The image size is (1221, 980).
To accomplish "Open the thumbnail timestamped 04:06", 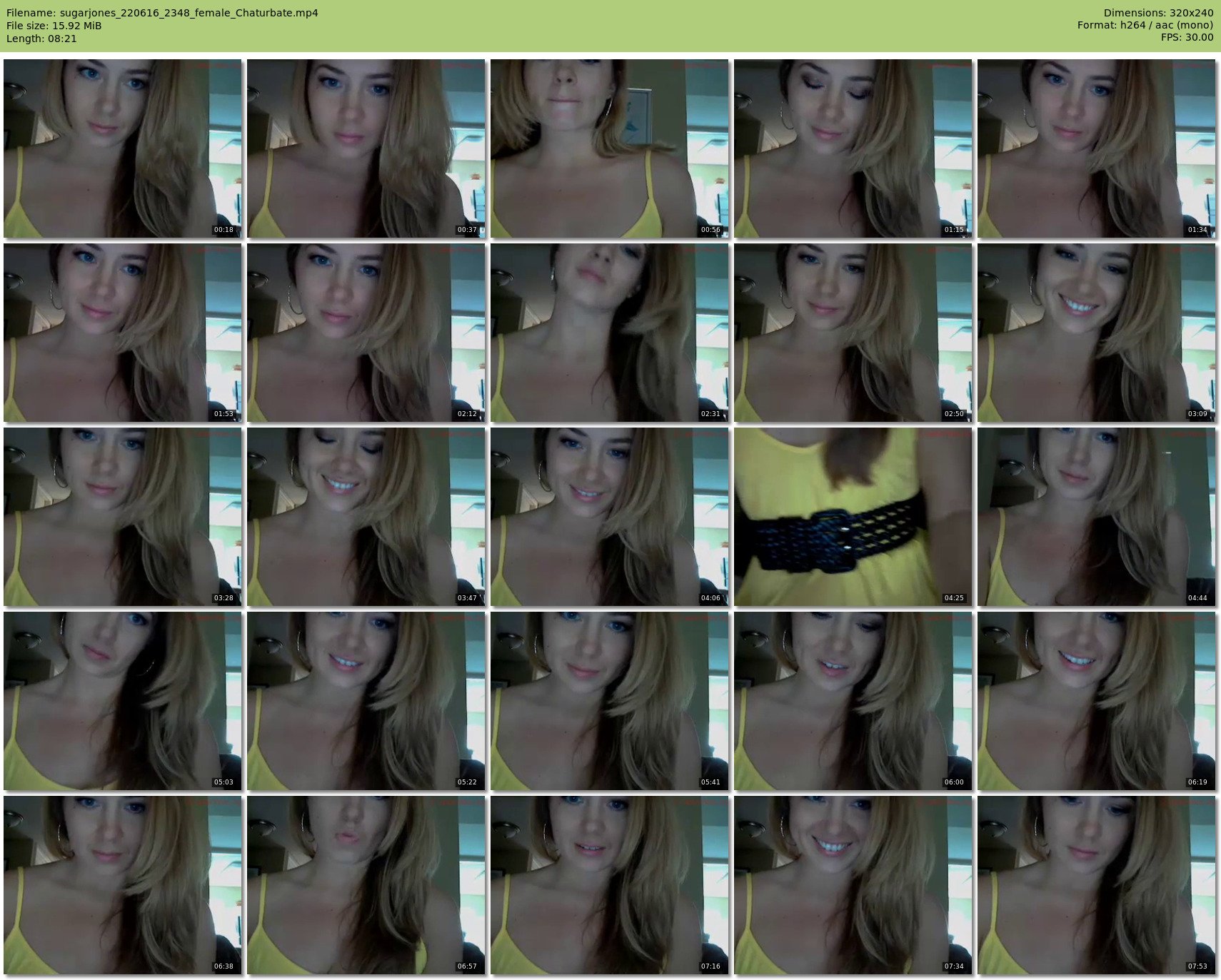I will (610, 517).
